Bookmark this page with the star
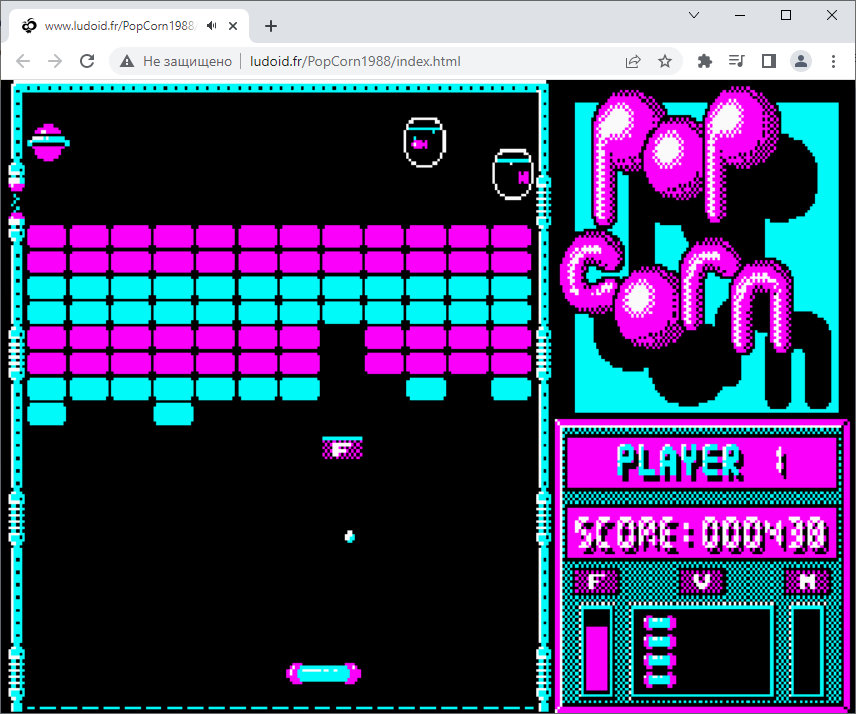The height and width of the screenshot is (714, 856). point(664,61)
